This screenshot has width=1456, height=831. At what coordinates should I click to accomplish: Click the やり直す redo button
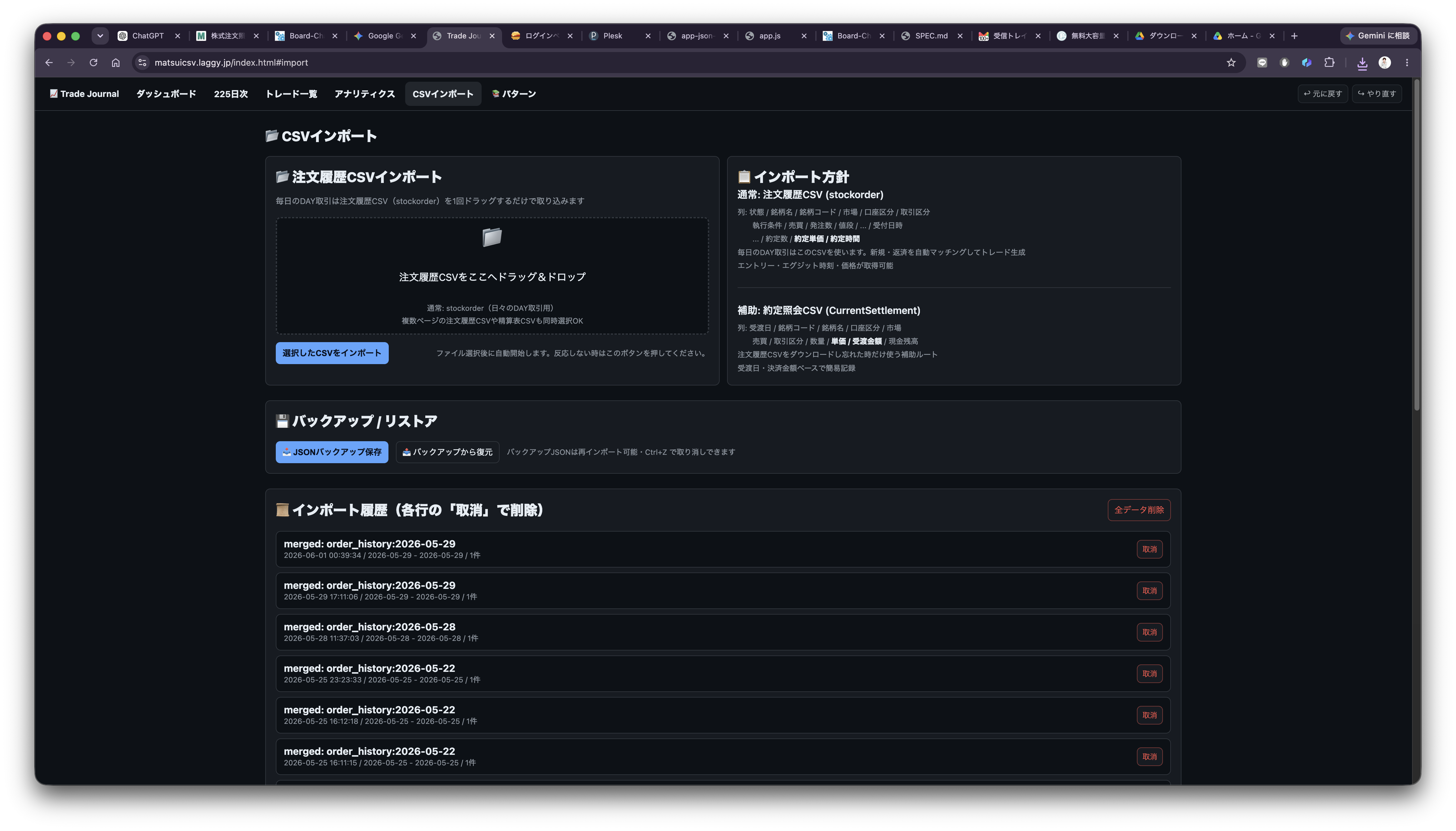pos(1377,94)
